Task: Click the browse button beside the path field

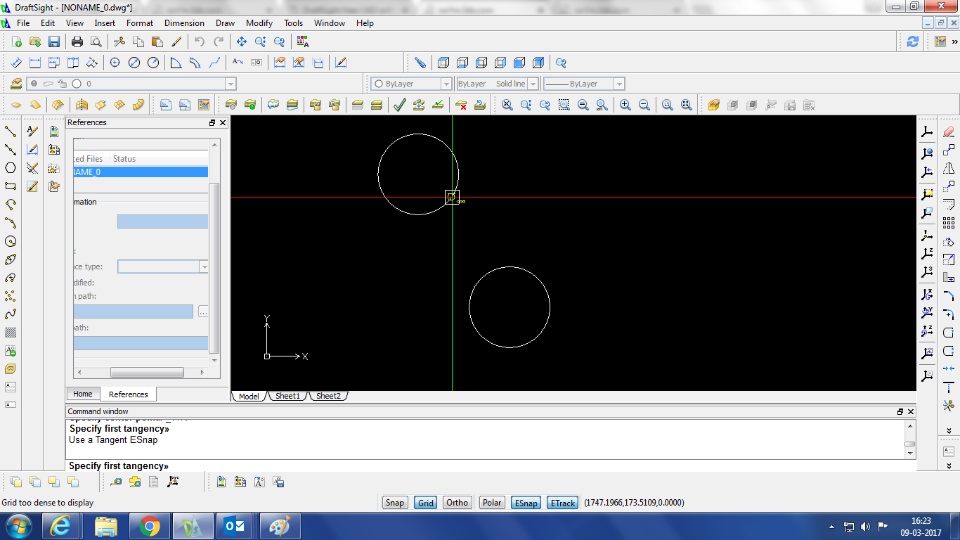Action: [203, 312]
